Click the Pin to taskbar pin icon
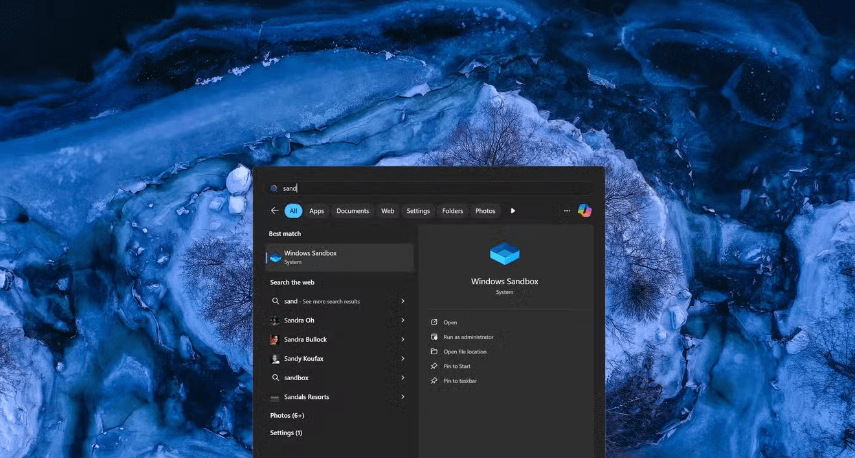Screen dimensions: 855x458 pos(434,381)
